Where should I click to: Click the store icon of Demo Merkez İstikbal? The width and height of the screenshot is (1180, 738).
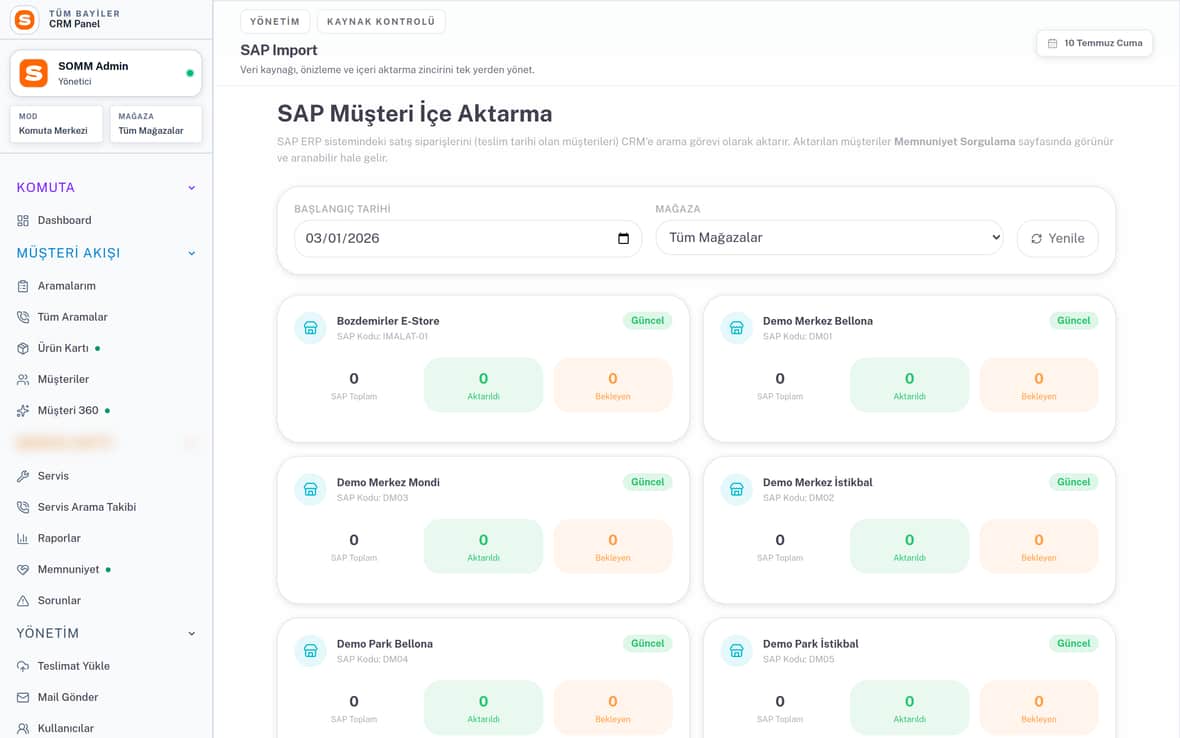click(736, 490)
